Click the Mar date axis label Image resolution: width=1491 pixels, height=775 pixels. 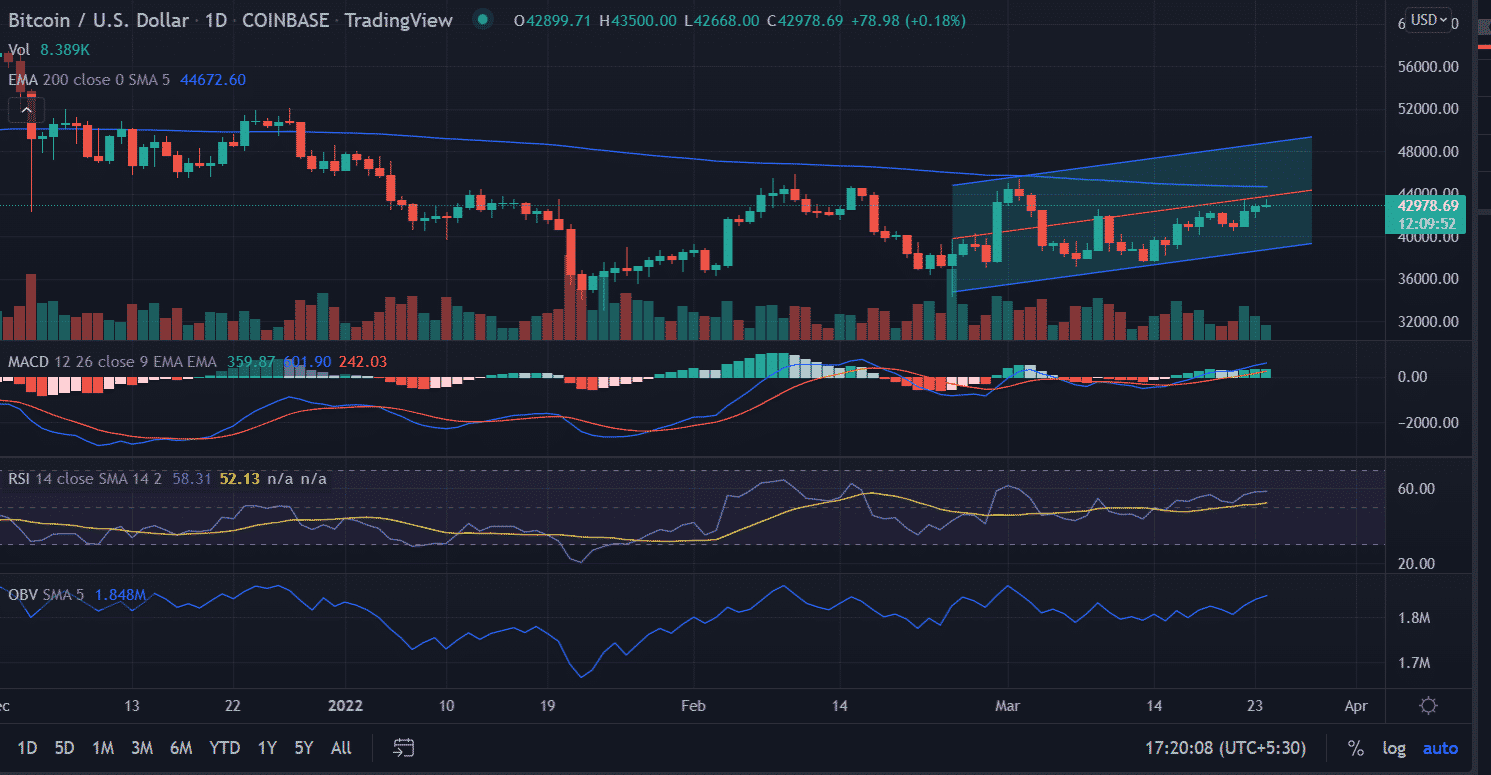click(1010, 706)
